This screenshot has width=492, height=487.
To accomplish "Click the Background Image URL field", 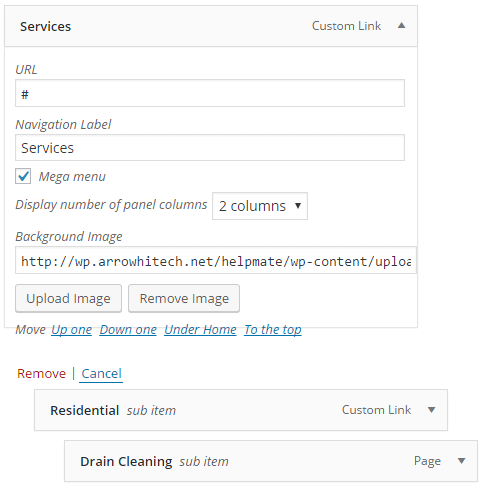I will 216,261.
